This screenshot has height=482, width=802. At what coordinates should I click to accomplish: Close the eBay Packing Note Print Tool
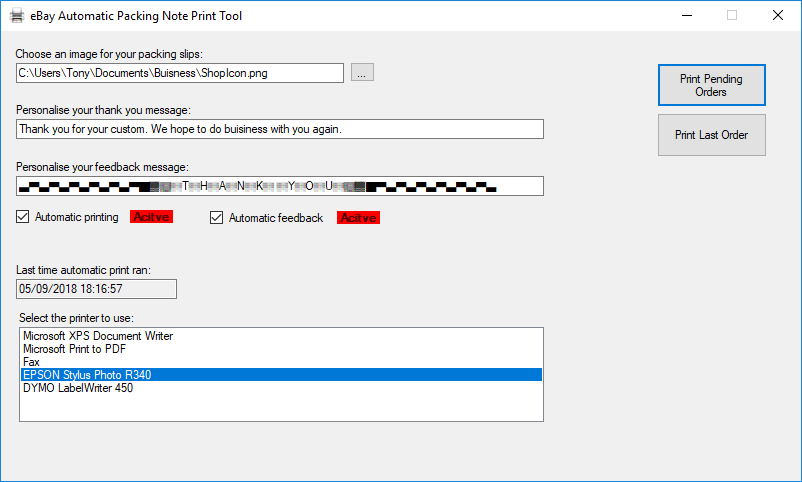[778, 15]
